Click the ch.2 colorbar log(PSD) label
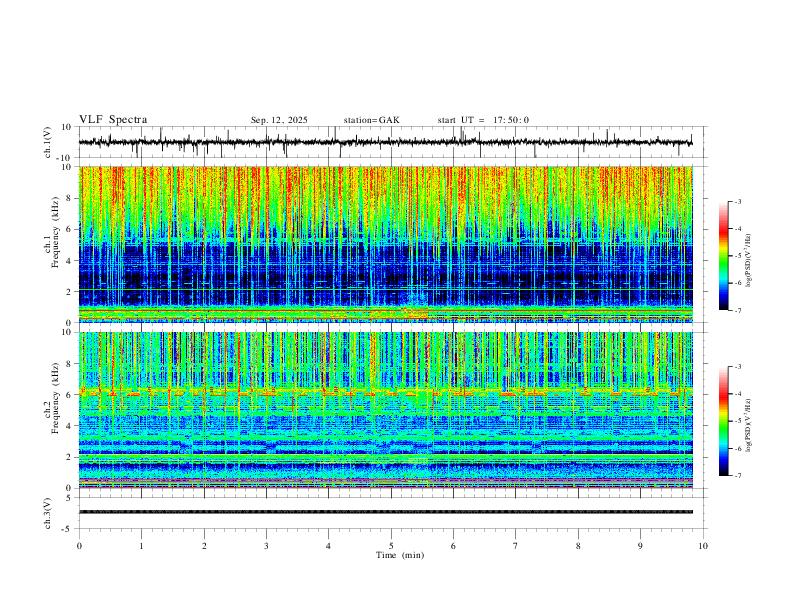792x612 pixels. [x=748, y=426]
